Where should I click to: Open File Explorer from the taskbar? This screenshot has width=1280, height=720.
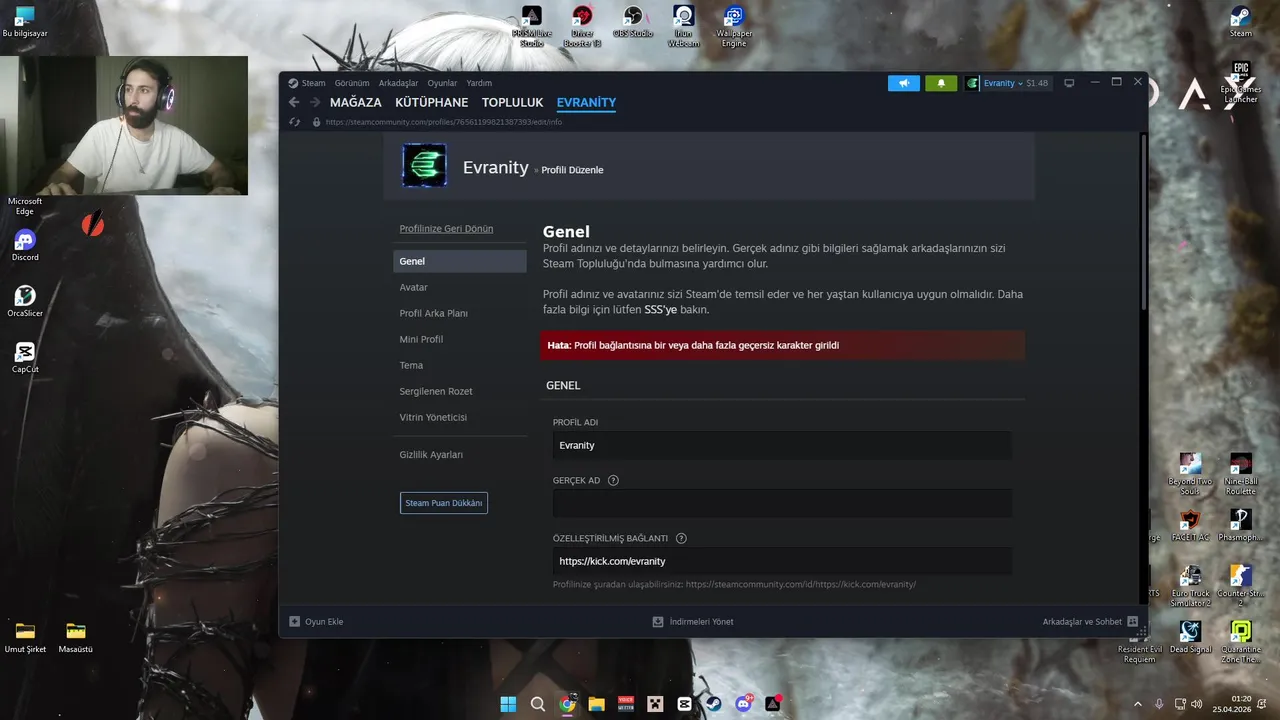tap(597, 704)
